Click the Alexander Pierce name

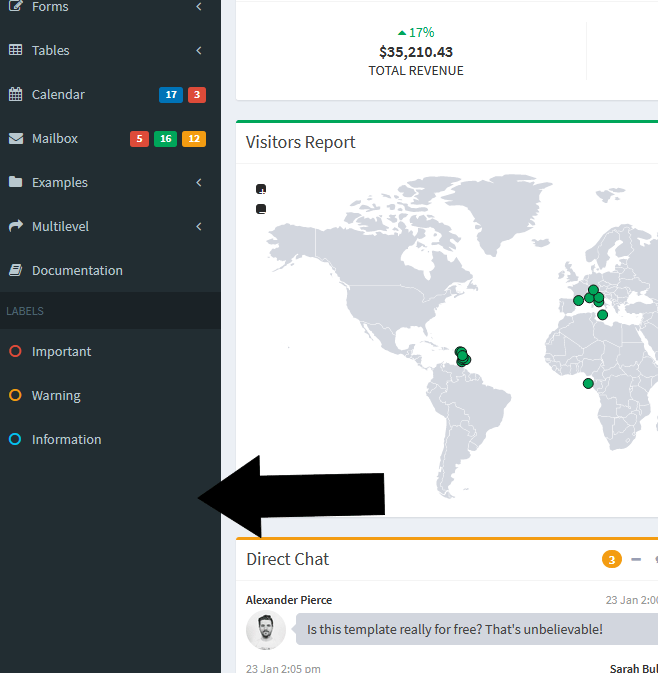[x=289, y=600]
